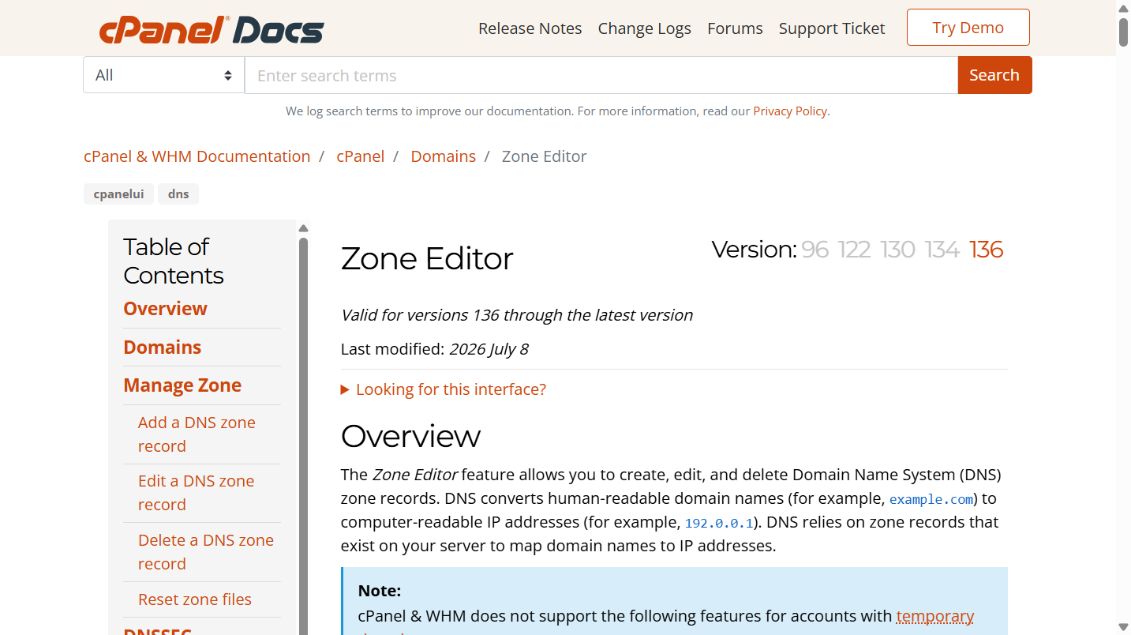
Task: Go to Delete a DNS zone record
Action: point(206,552)
